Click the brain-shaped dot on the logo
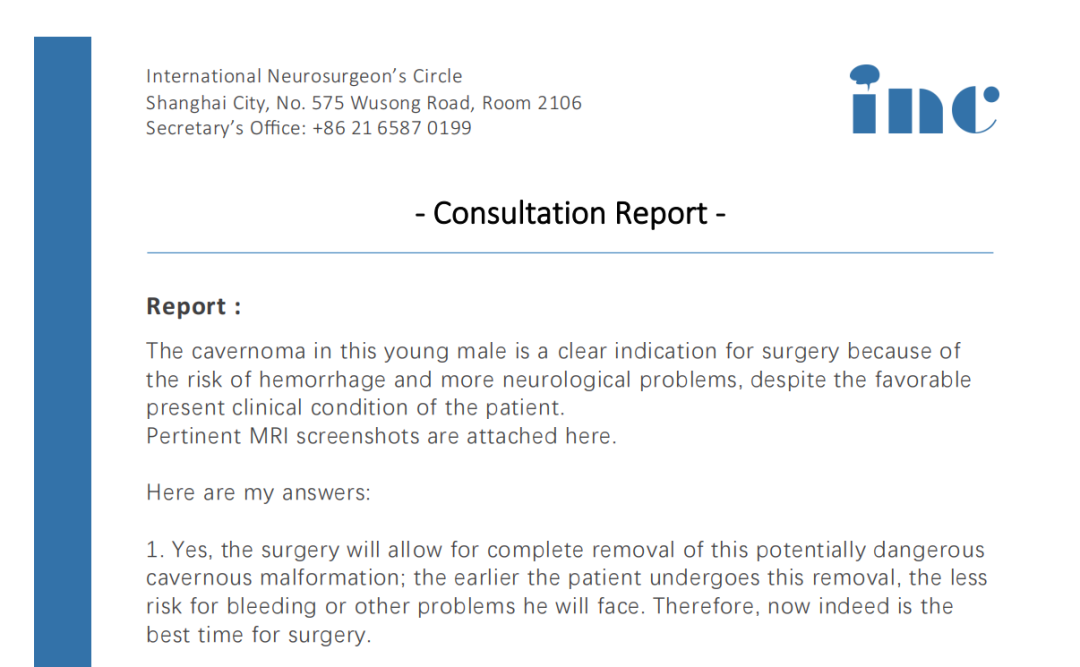The height and width of the screenshot is (667, 1080). 865,74
